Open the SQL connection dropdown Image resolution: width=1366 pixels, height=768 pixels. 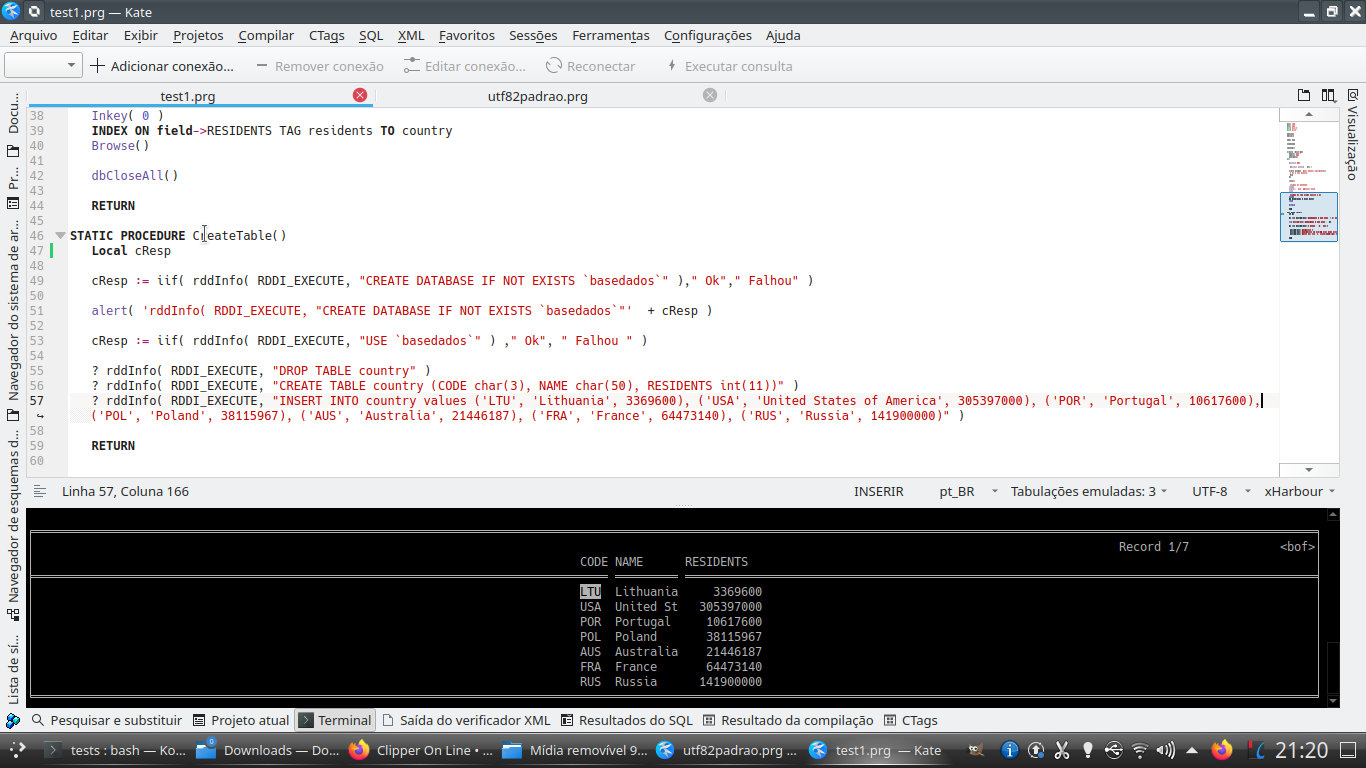click(43, 66)
